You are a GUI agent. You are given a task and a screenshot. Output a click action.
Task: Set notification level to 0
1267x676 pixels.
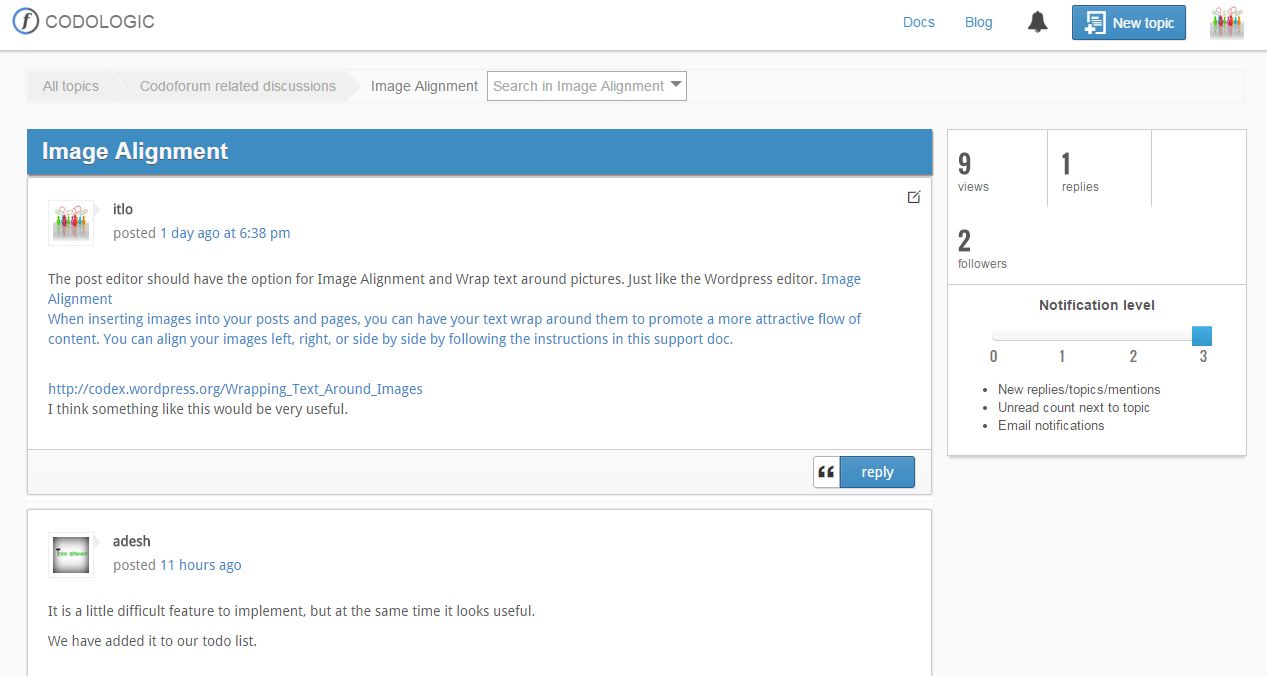point(993,356)
